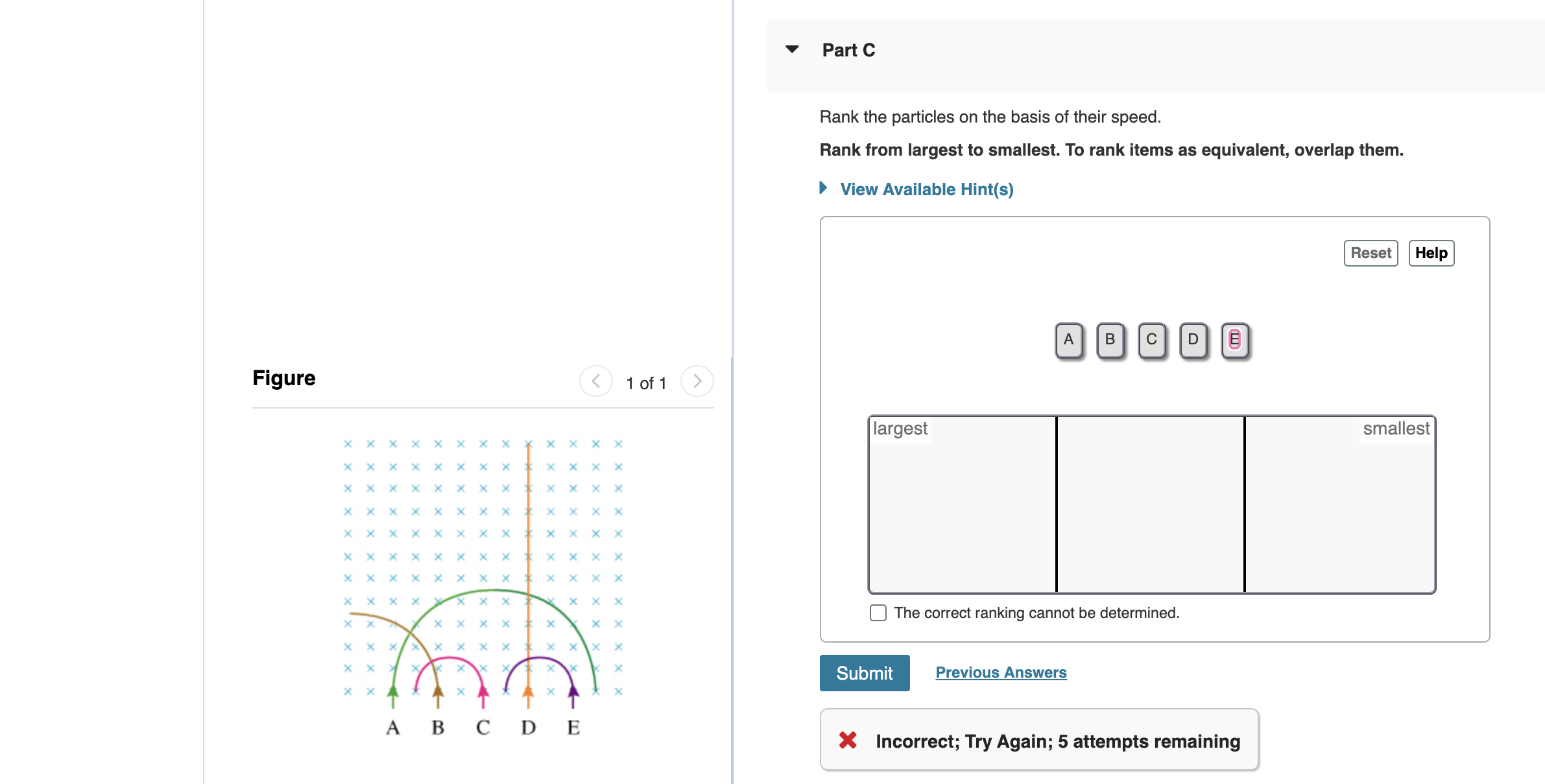This screenshot has width=1545, height=784.
Task: Click the '1 of 1' figure counter
Action: point(646,383)
